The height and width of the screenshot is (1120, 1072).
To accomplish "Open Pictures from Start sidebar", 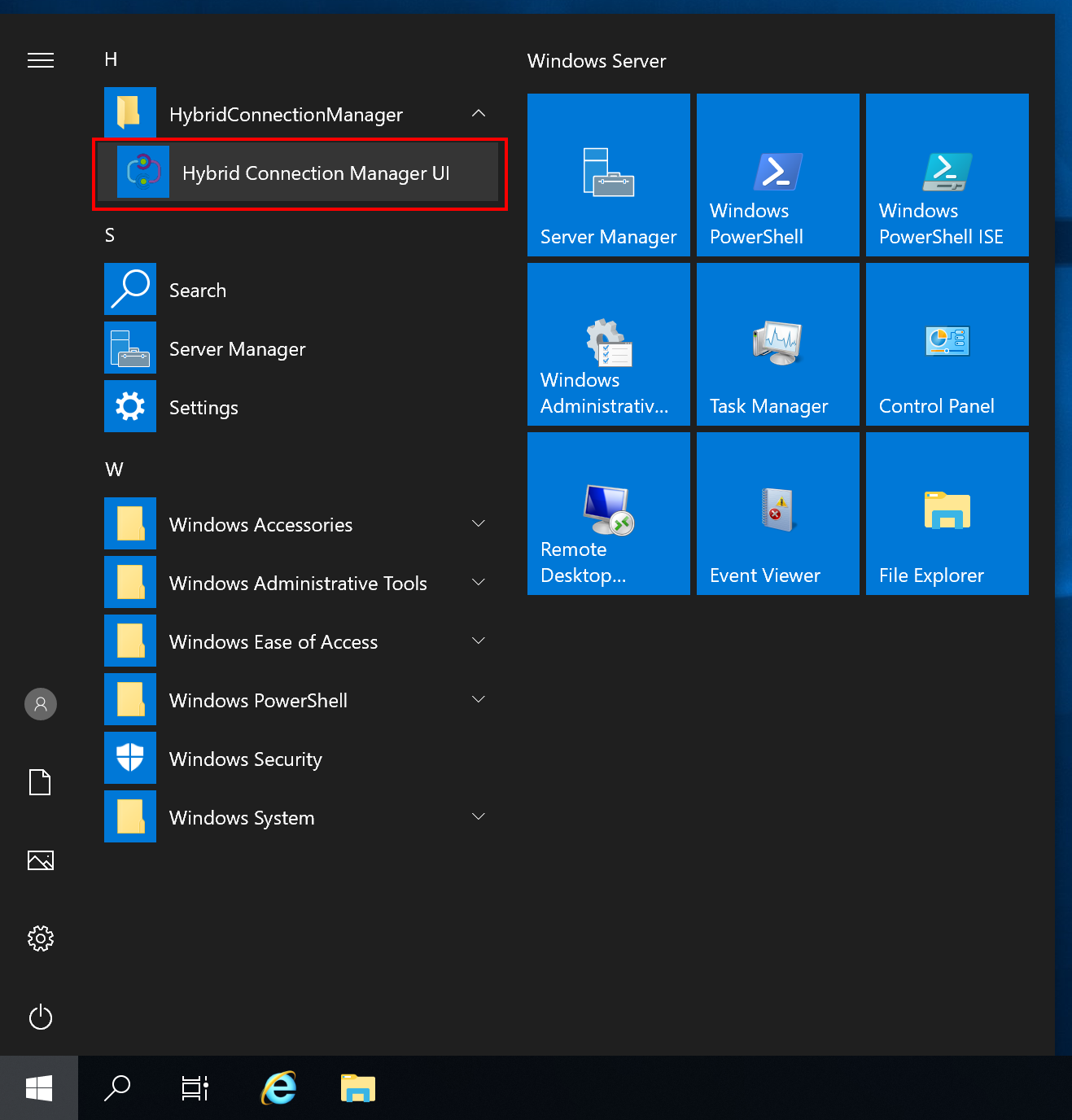I will click(x=41, y=860).
